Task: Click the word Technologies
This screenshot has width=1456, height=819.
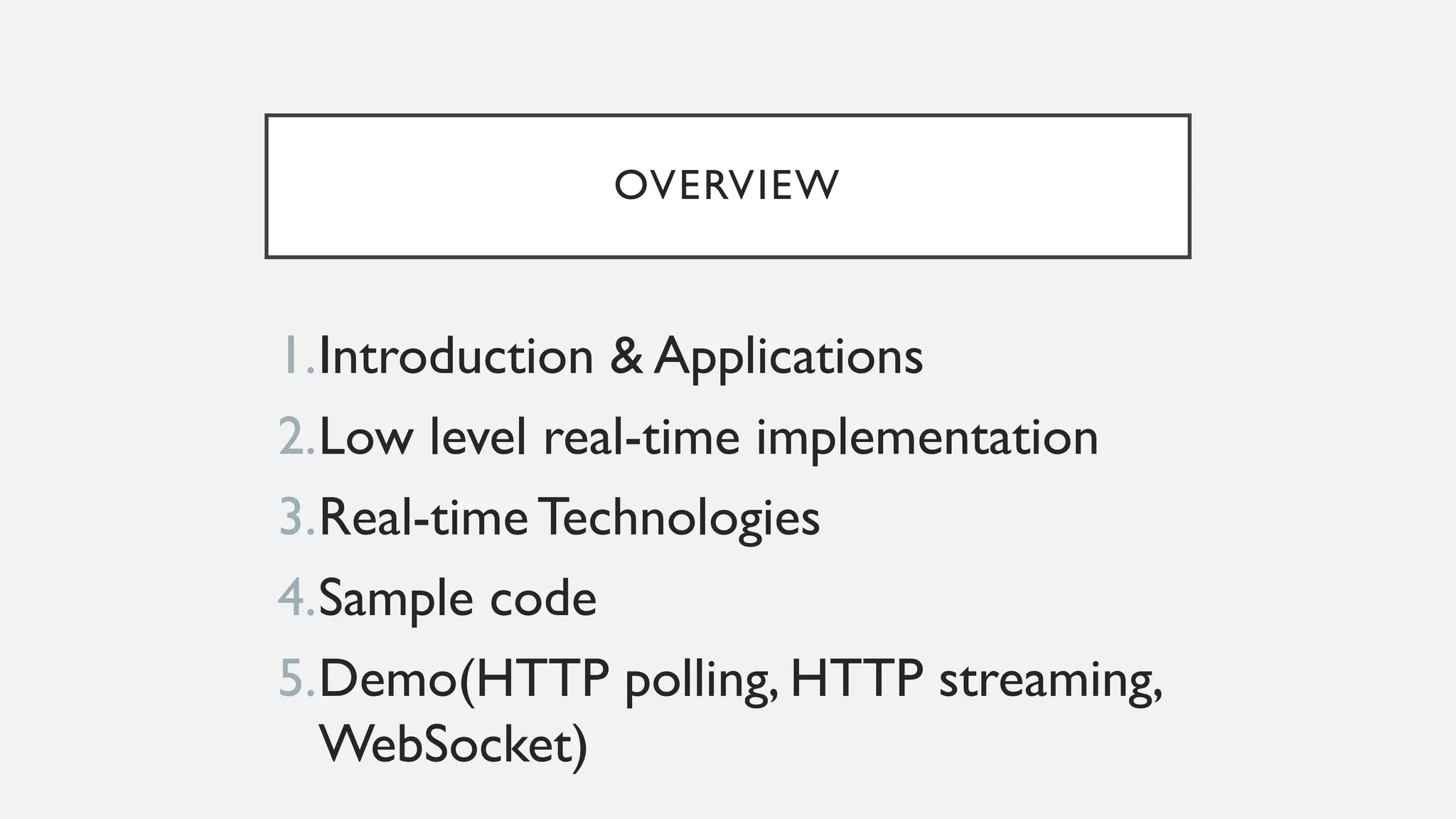Action: [x=680, y=518]
